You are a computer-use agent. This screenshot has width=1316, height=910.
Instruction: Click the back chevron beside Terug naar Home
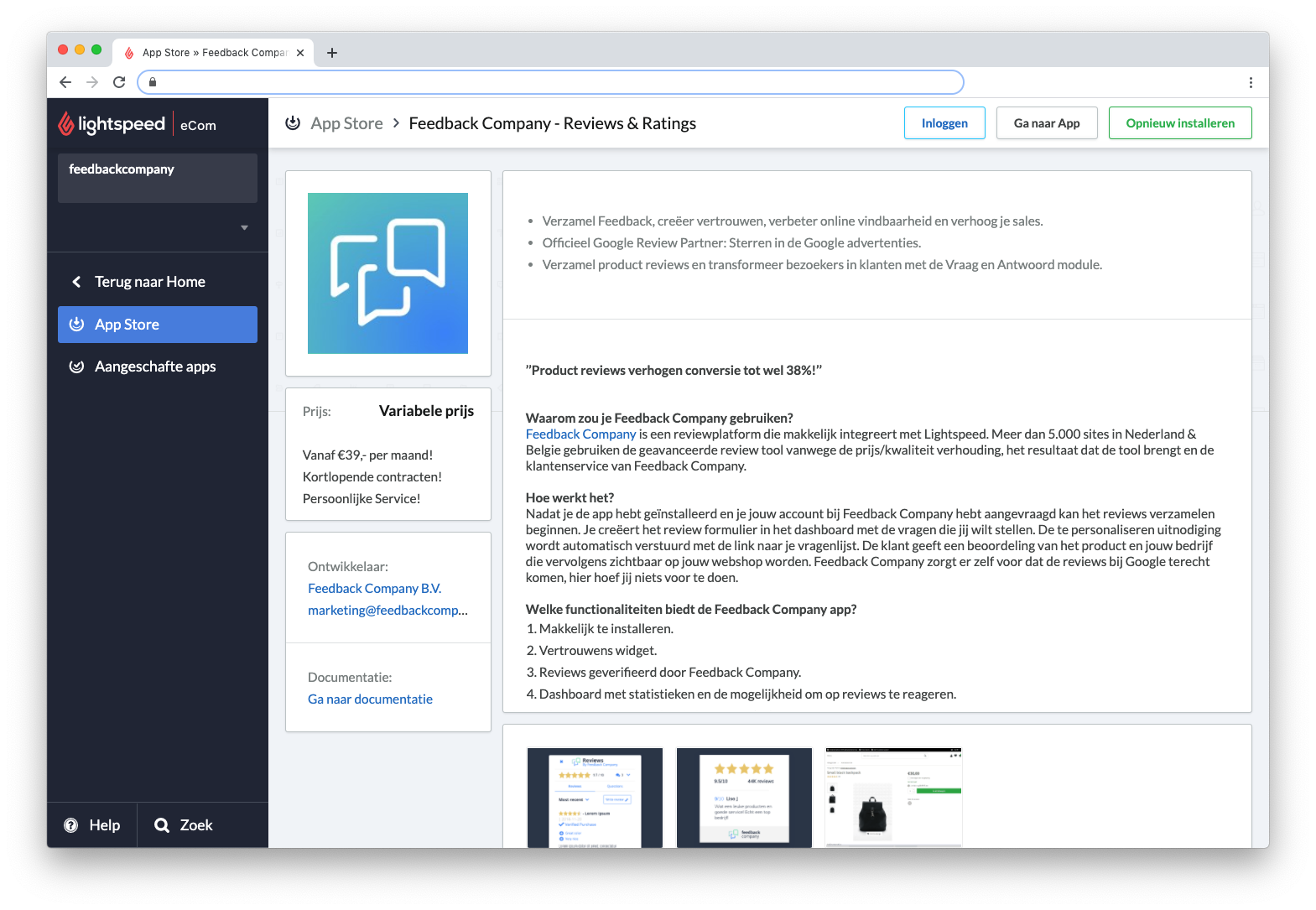(76, 282)
